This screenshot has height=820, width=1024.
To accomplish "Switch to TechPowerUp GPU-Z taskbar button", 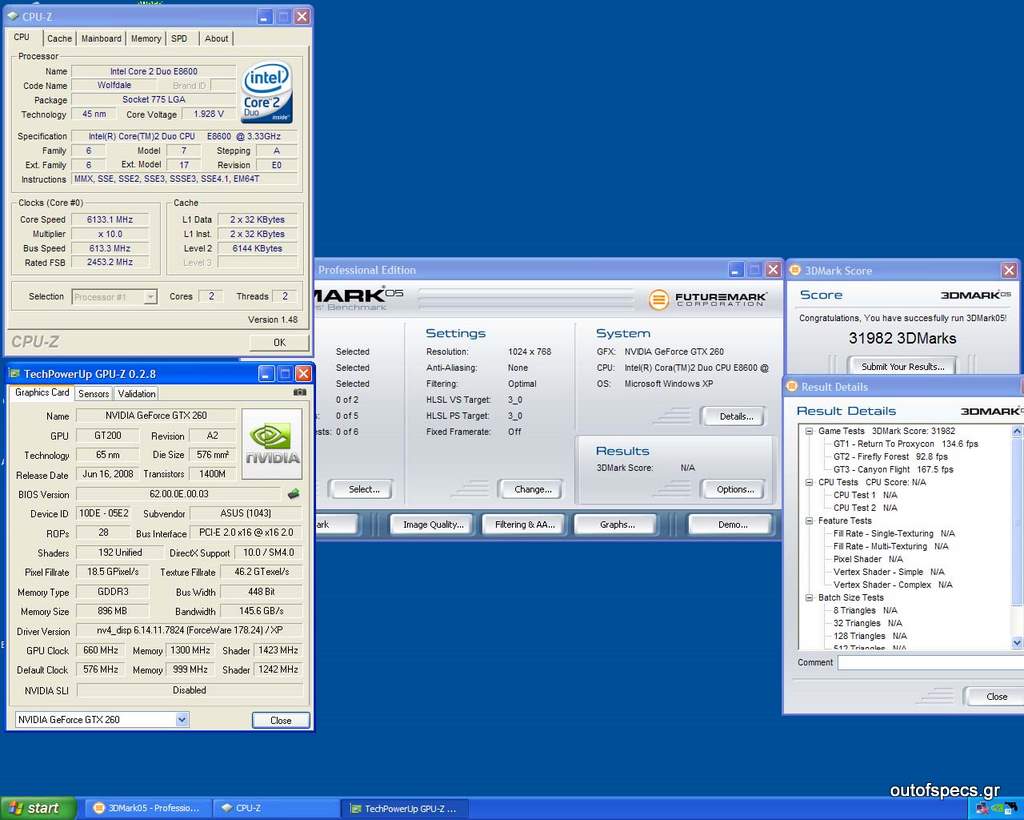I will (405, 808).
